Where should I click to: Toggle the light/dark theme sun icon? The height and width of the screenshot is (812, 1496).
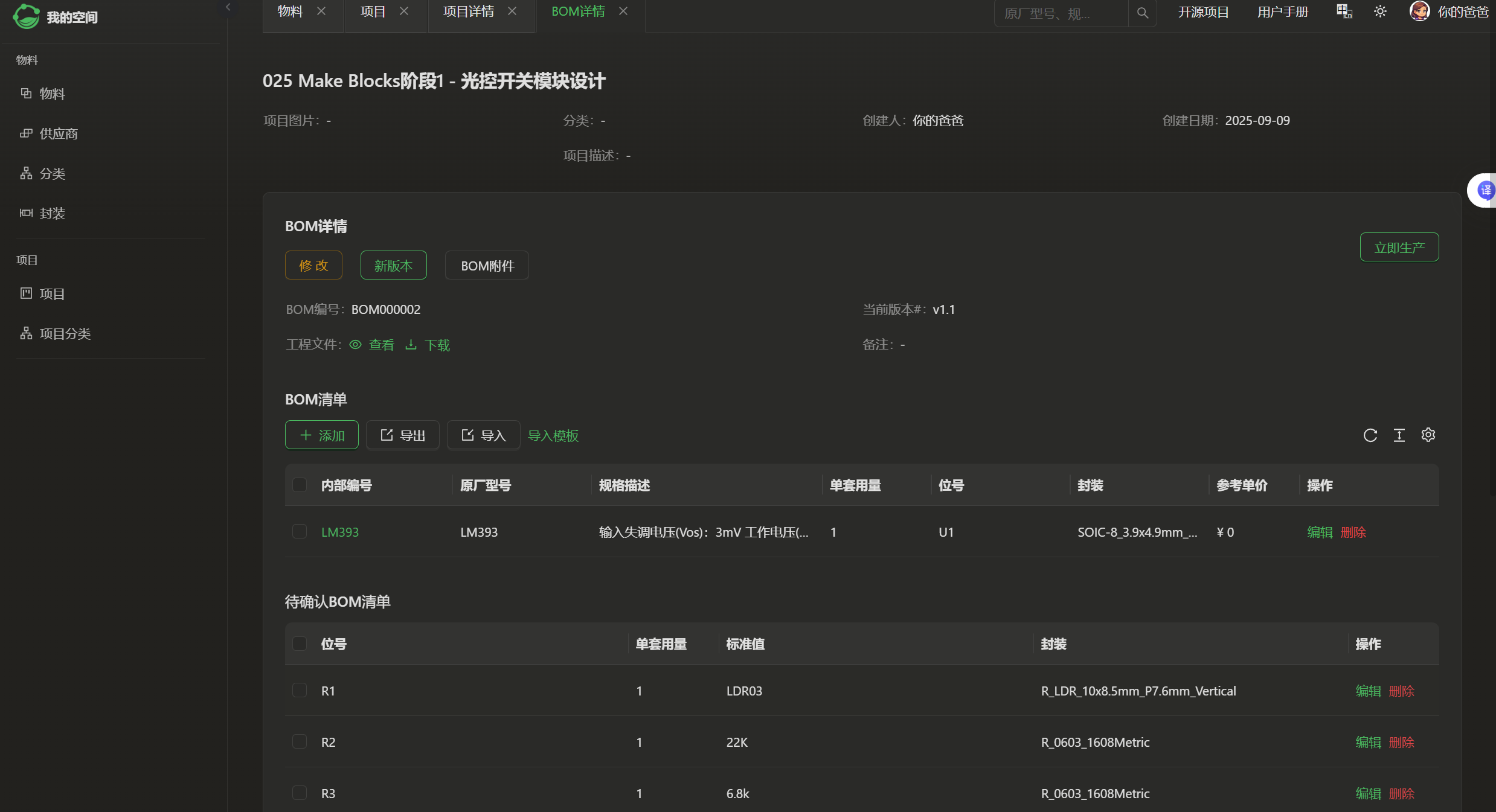click(x=1380, y=11)
